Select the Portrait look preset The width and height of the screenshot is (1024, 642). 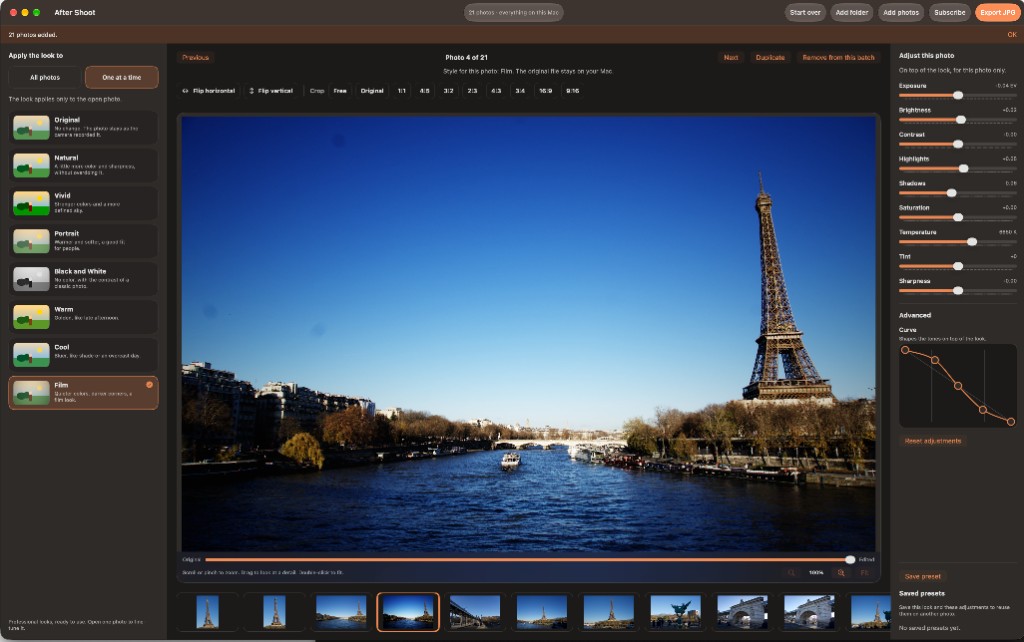(x=83, y=241)
